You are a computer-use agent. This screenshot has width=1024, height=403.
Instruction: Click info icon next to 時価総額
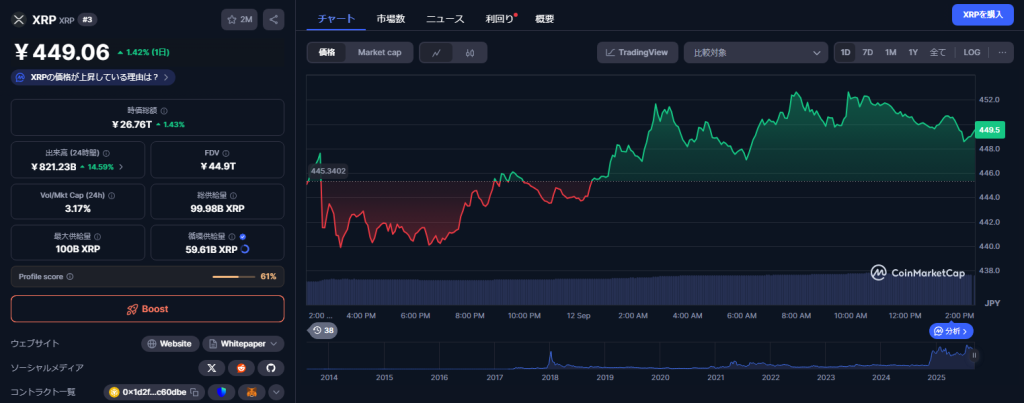[164, 111]
